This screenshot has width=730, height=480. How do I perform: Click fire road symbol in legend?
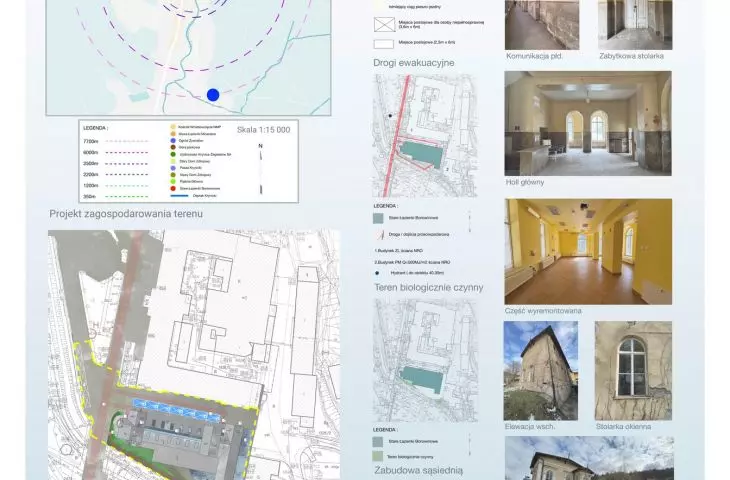(x=379, y=235)
